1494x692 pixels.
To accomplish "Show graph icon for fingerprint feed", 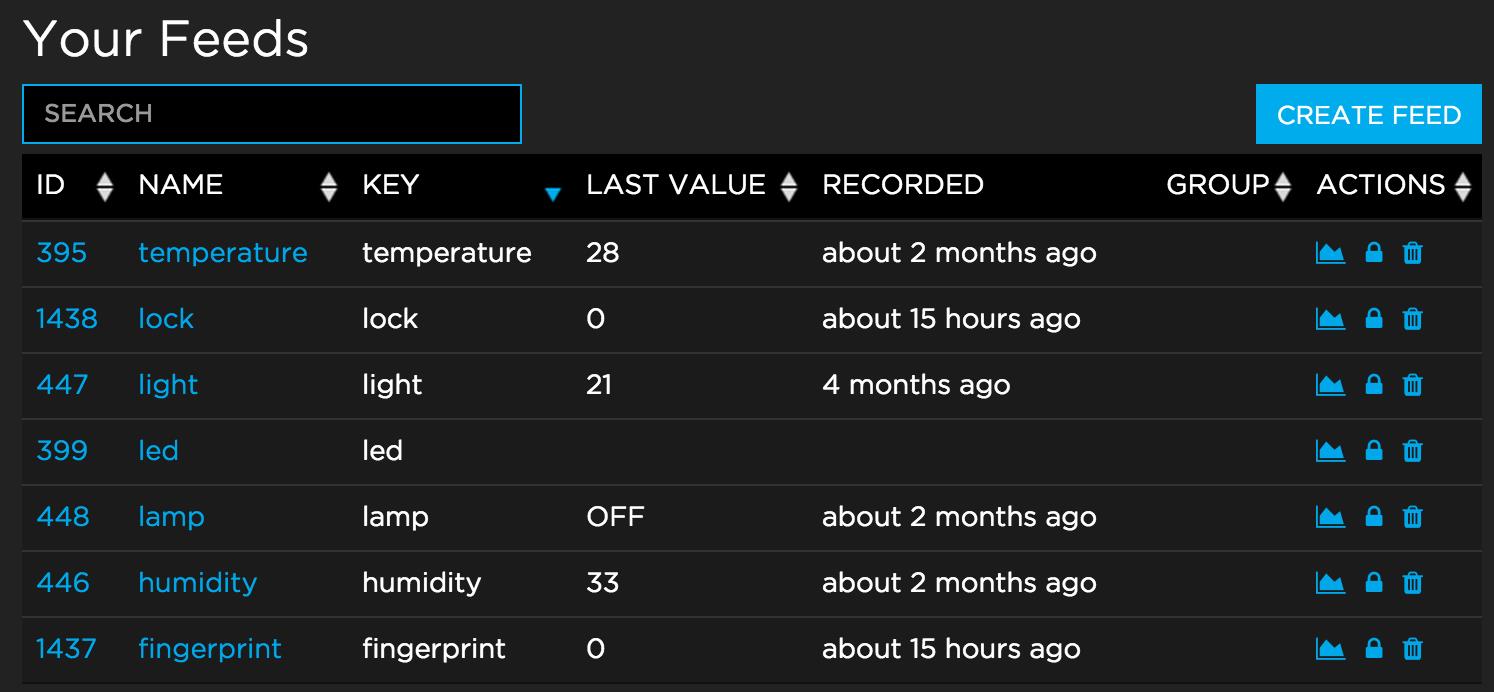I will click(x=1330, y=649).
